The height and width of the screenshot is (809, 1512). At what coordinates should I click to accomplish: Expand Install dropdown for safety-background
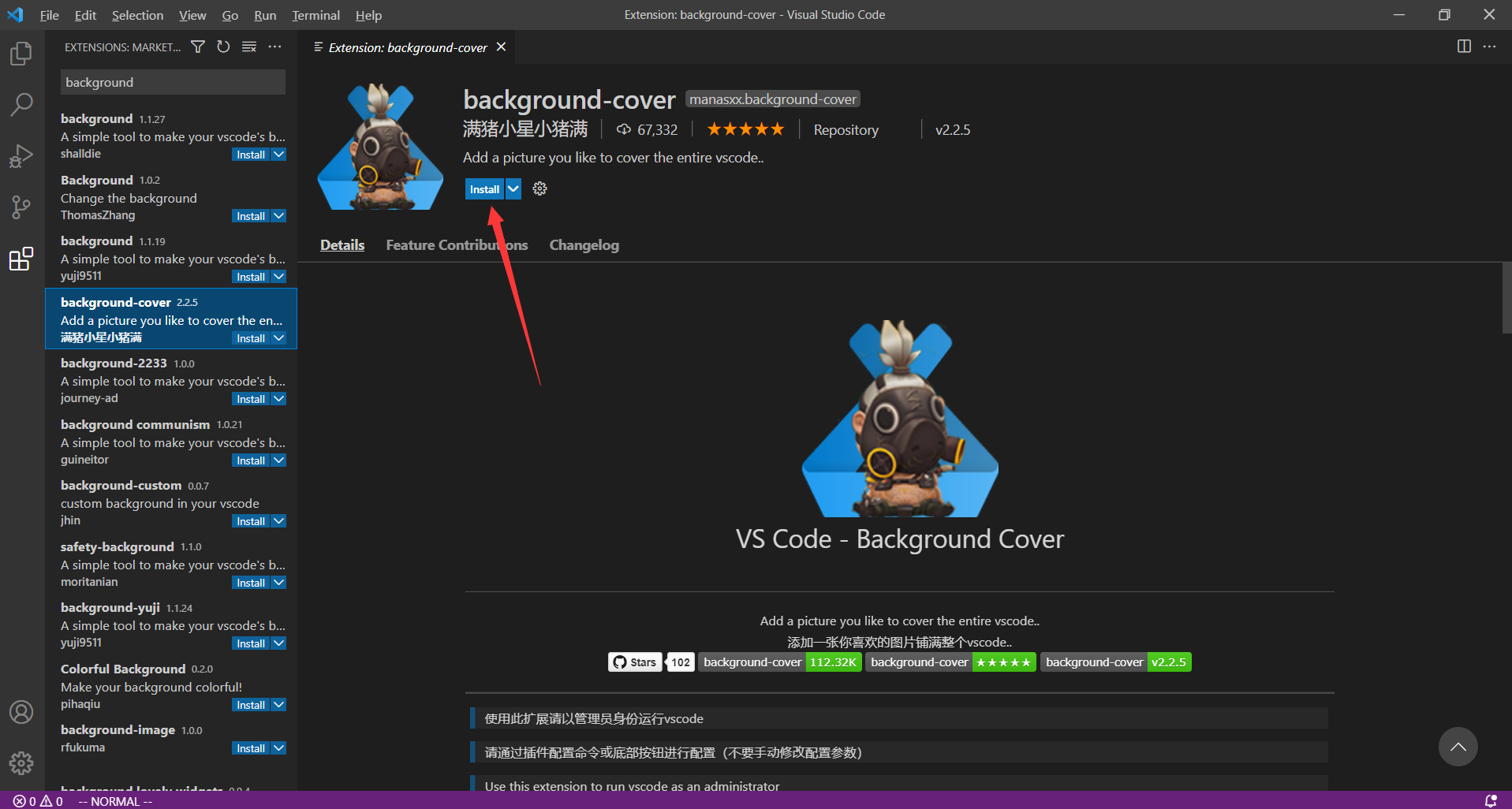pos(279,583)
